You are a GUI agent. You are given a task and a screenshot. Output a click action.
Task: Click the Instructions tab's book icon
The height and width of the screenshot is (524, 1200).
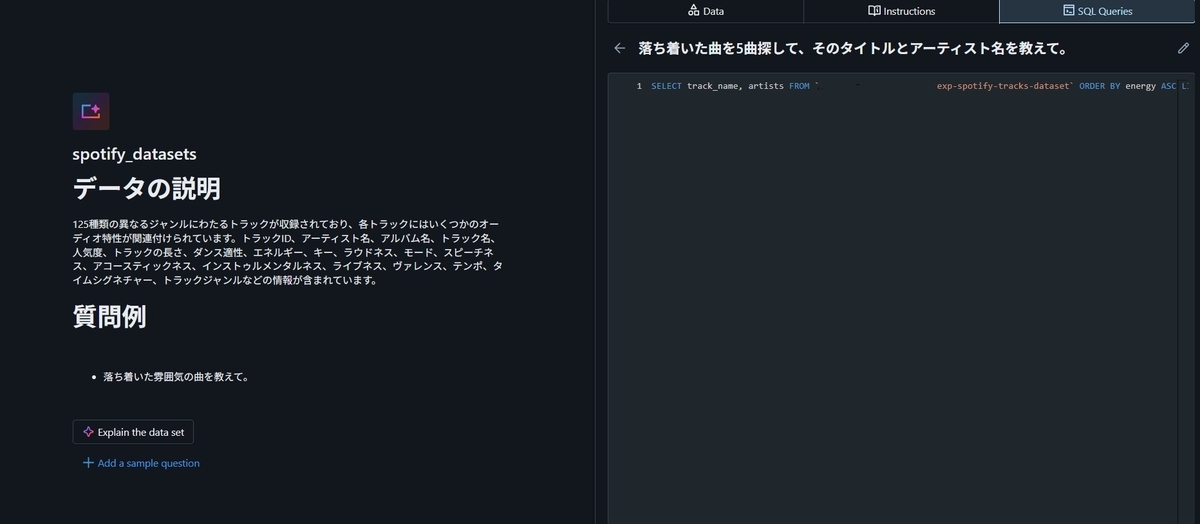click(874, 11)
